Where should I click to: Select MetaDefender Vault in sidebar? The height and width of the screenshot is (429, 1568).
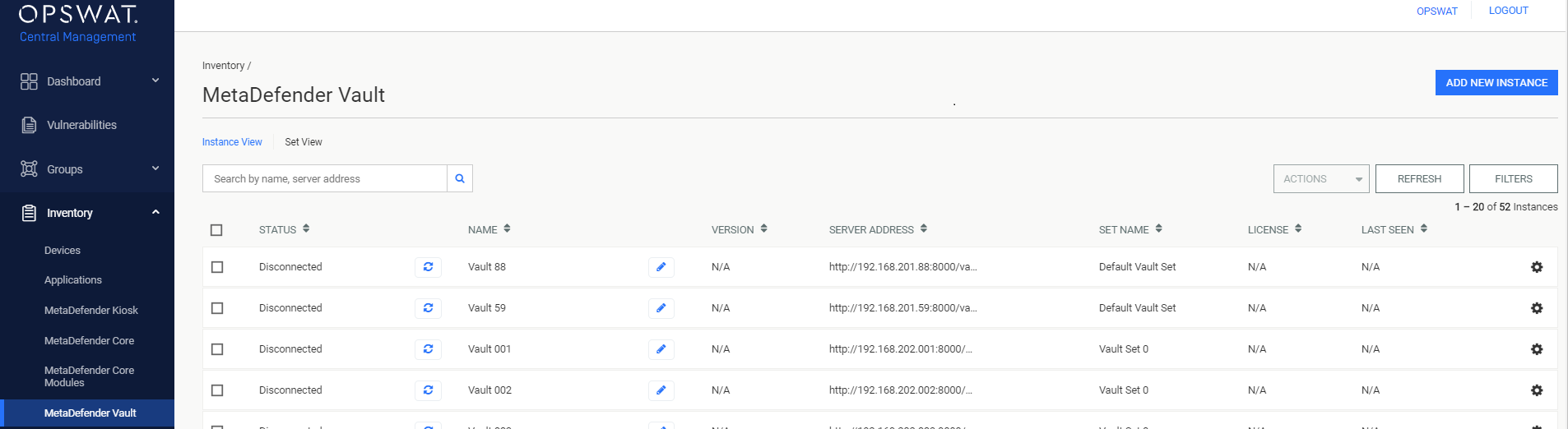pyautogui.click(x=87, y=413)
